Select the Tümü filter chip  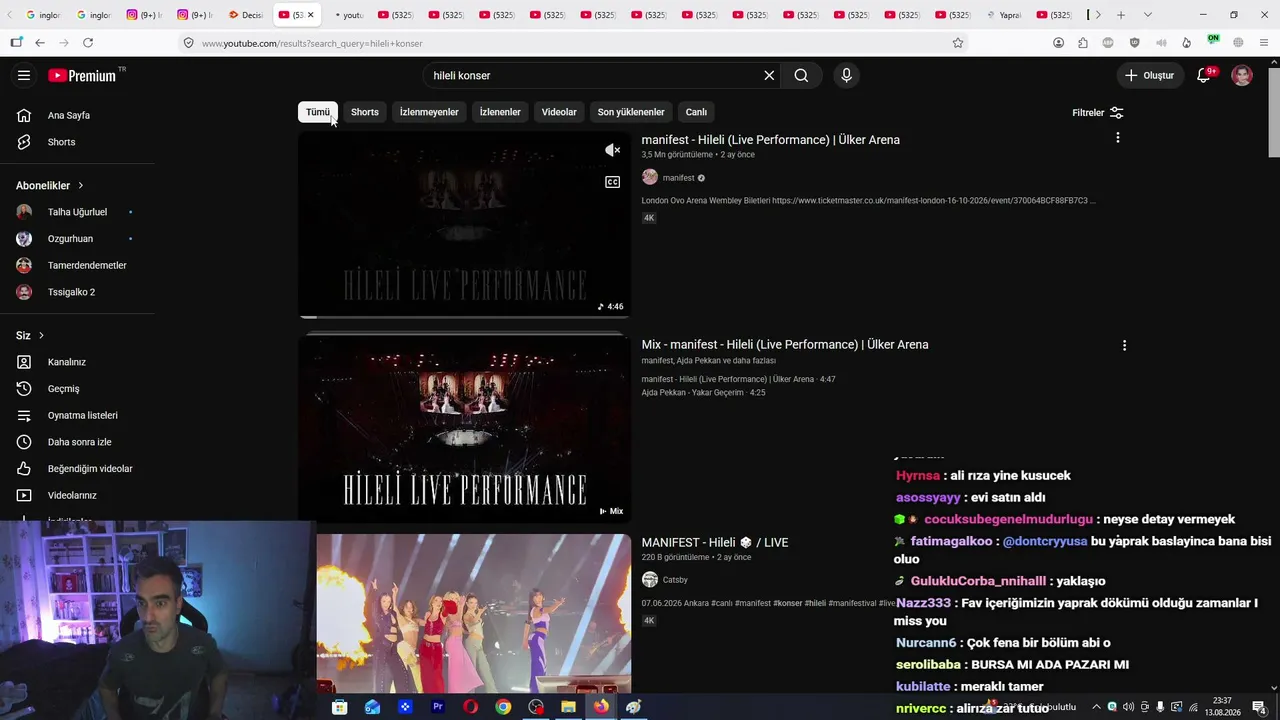tap(317, 112)
